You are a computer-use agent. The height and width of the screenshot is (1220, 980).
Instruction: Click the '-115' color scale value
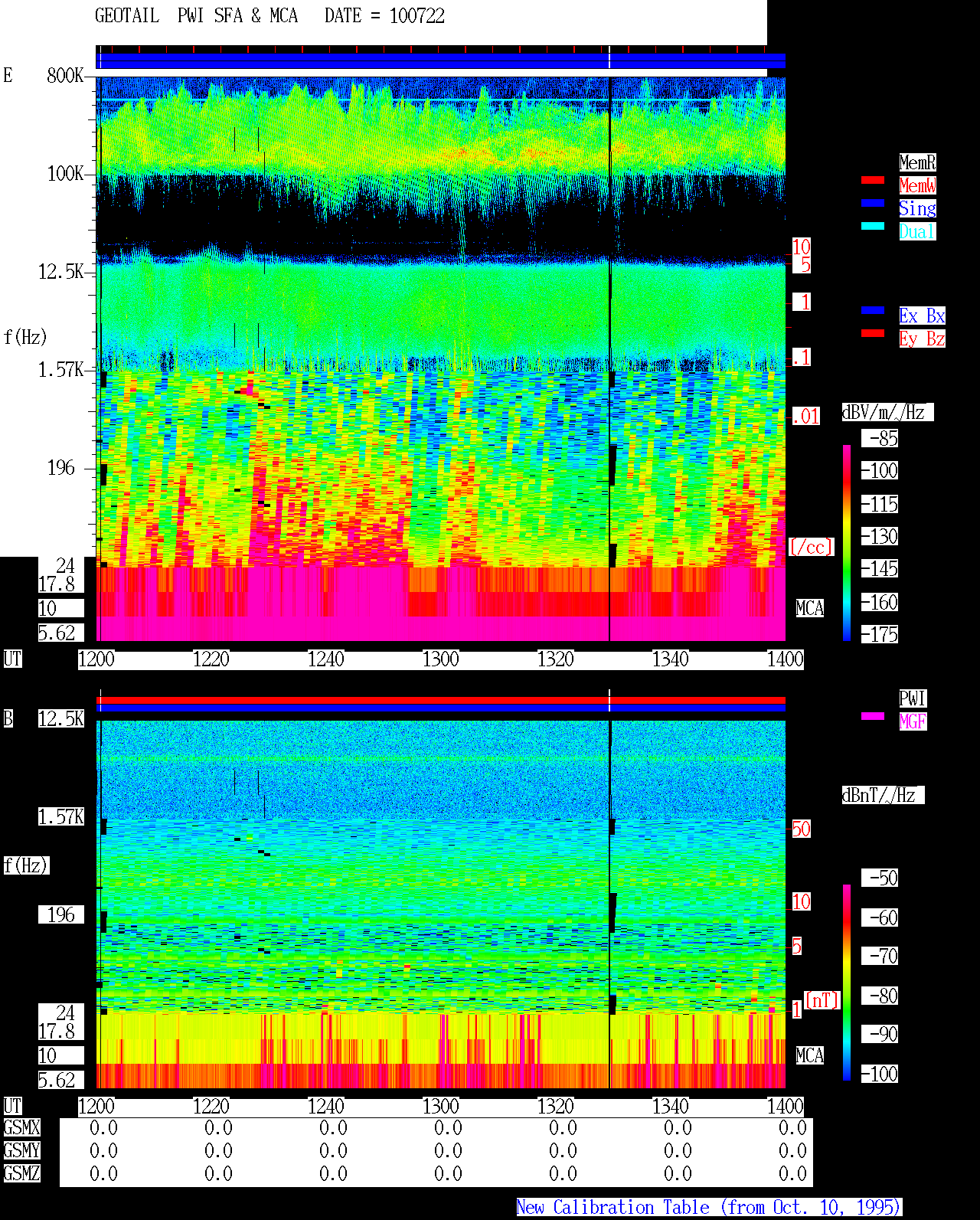click(880, 504)
